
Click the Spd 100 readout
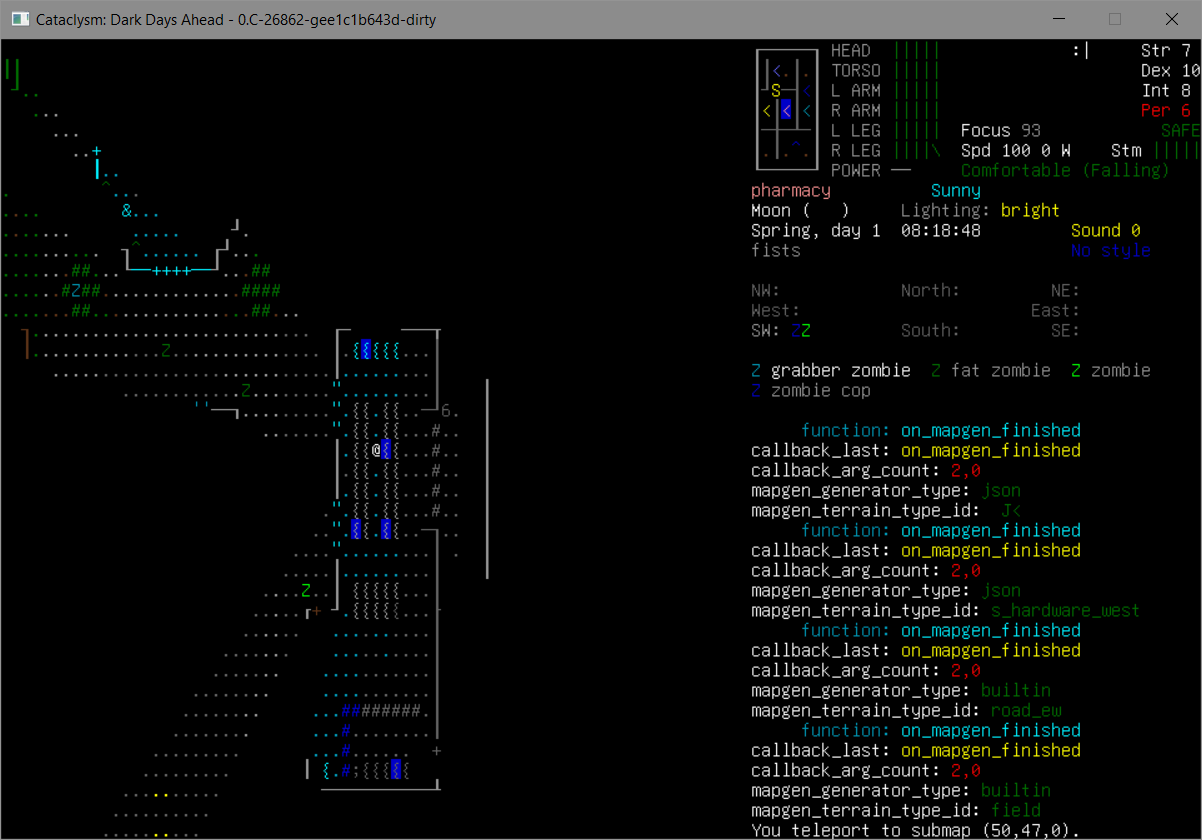pos(996,150)
